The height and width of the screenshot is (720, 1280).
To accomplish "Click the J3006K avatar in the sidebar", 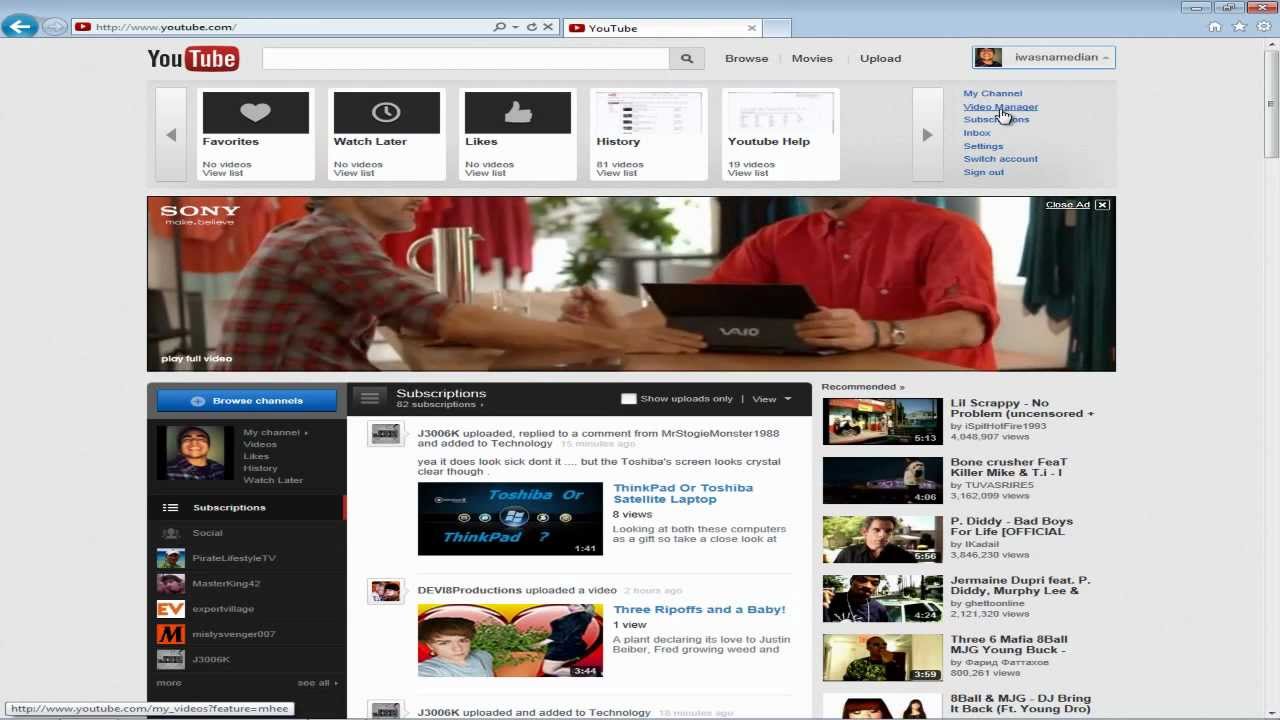I will [x=170, y=659].
